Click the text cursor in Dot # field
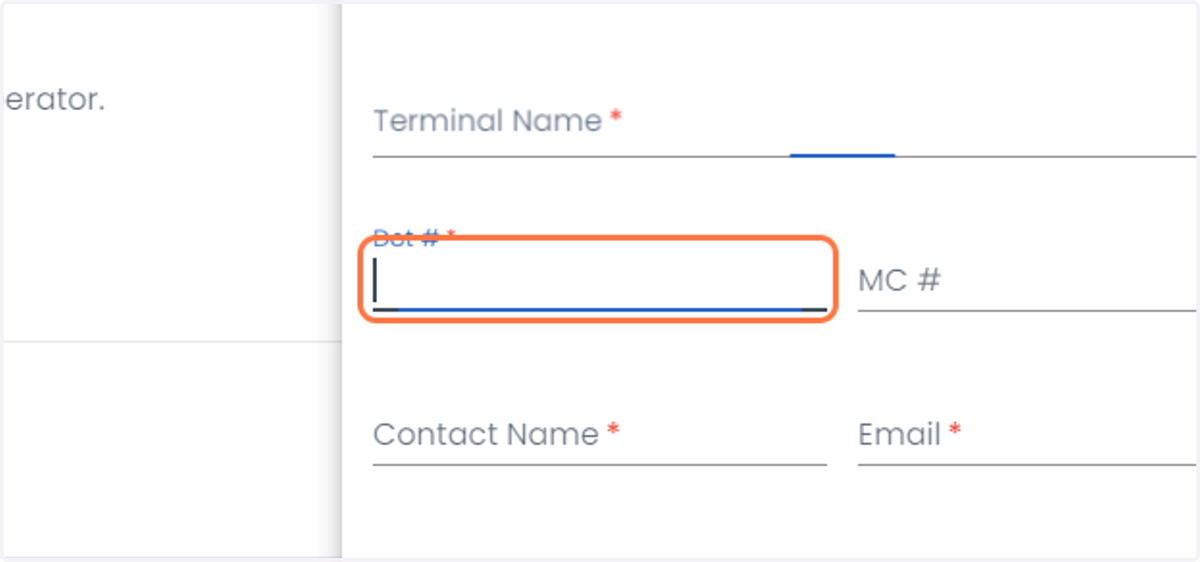Viewport: 1200px width, 562px height. point(375,280)
